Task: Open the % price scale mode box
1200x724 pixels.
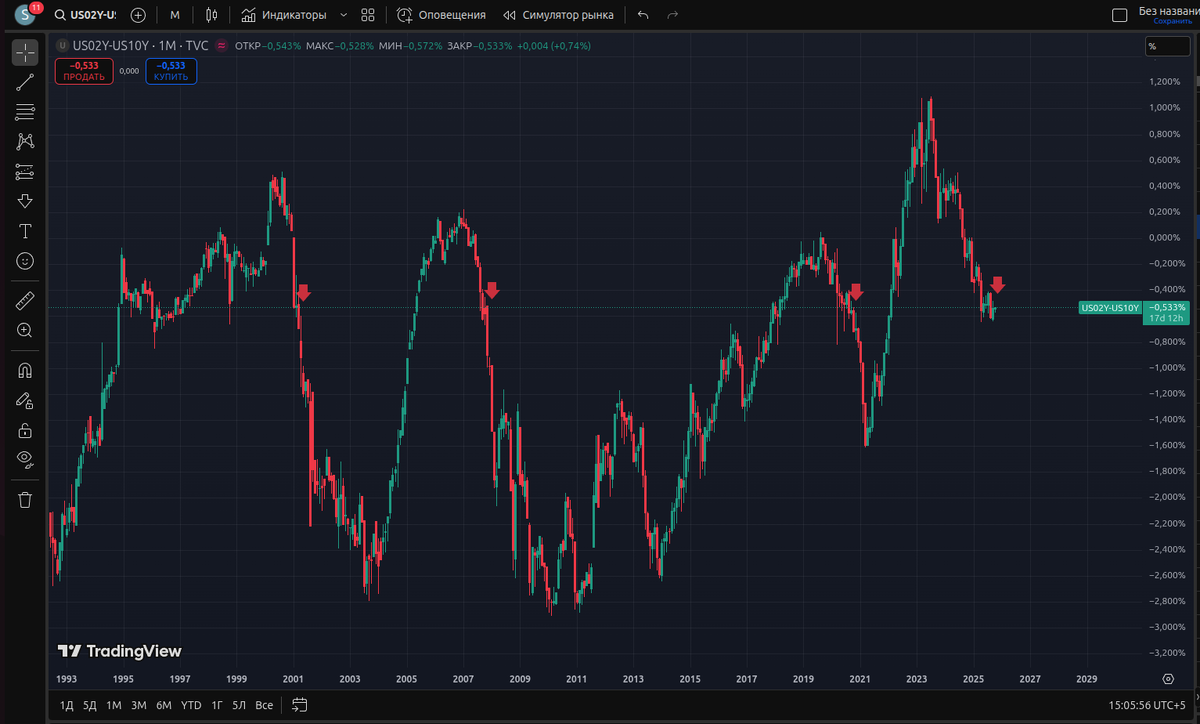Action: (1168, 46)
